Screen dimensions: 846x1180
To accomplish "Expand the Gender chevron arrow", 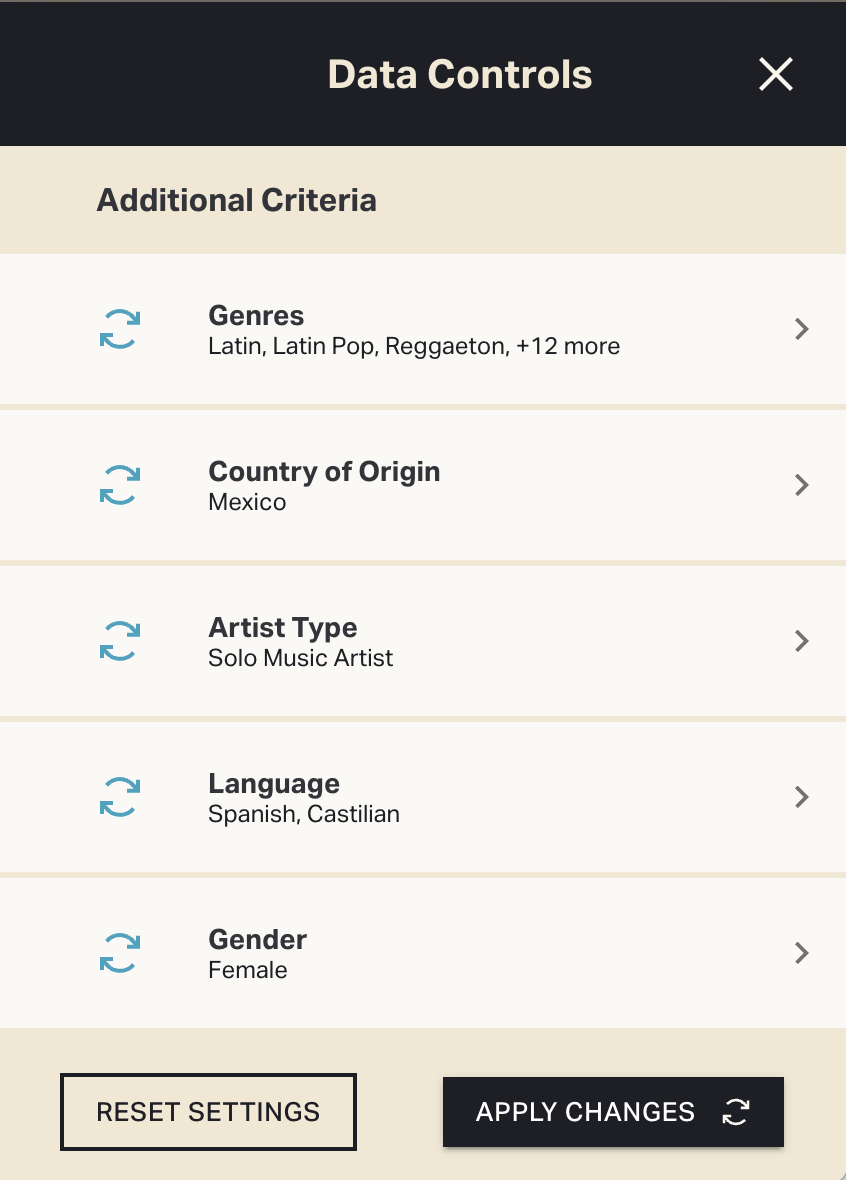I will [801, 953].
